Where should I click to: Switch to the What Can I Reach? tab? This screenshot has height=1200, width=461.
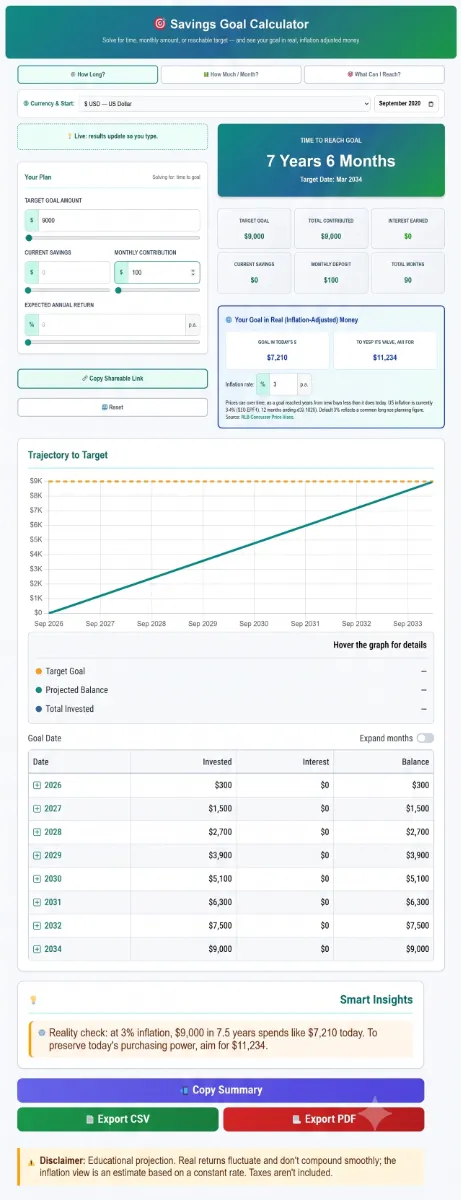374,75
